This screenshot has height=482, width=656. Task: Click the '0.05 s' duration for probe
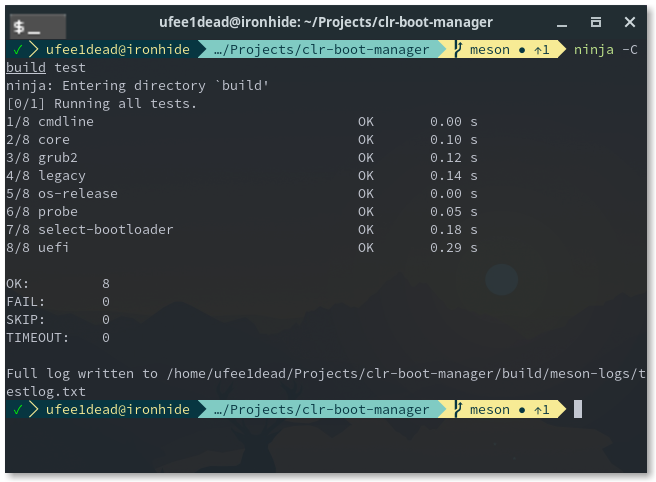click(454, 212)
